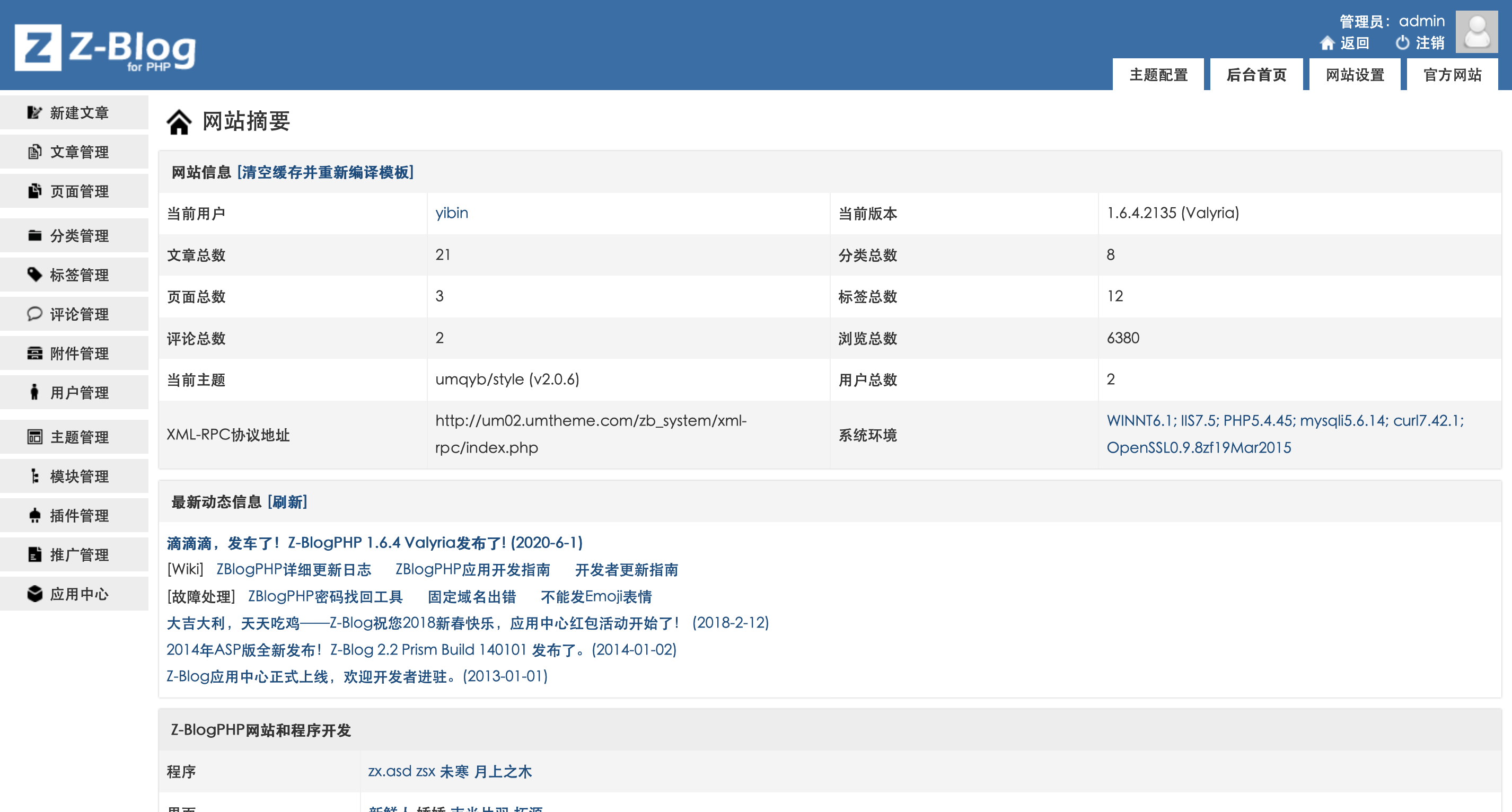Click the theme value umqyb/style (v2.0.6)
The image size is (1512, 812).
coord(507,379)
